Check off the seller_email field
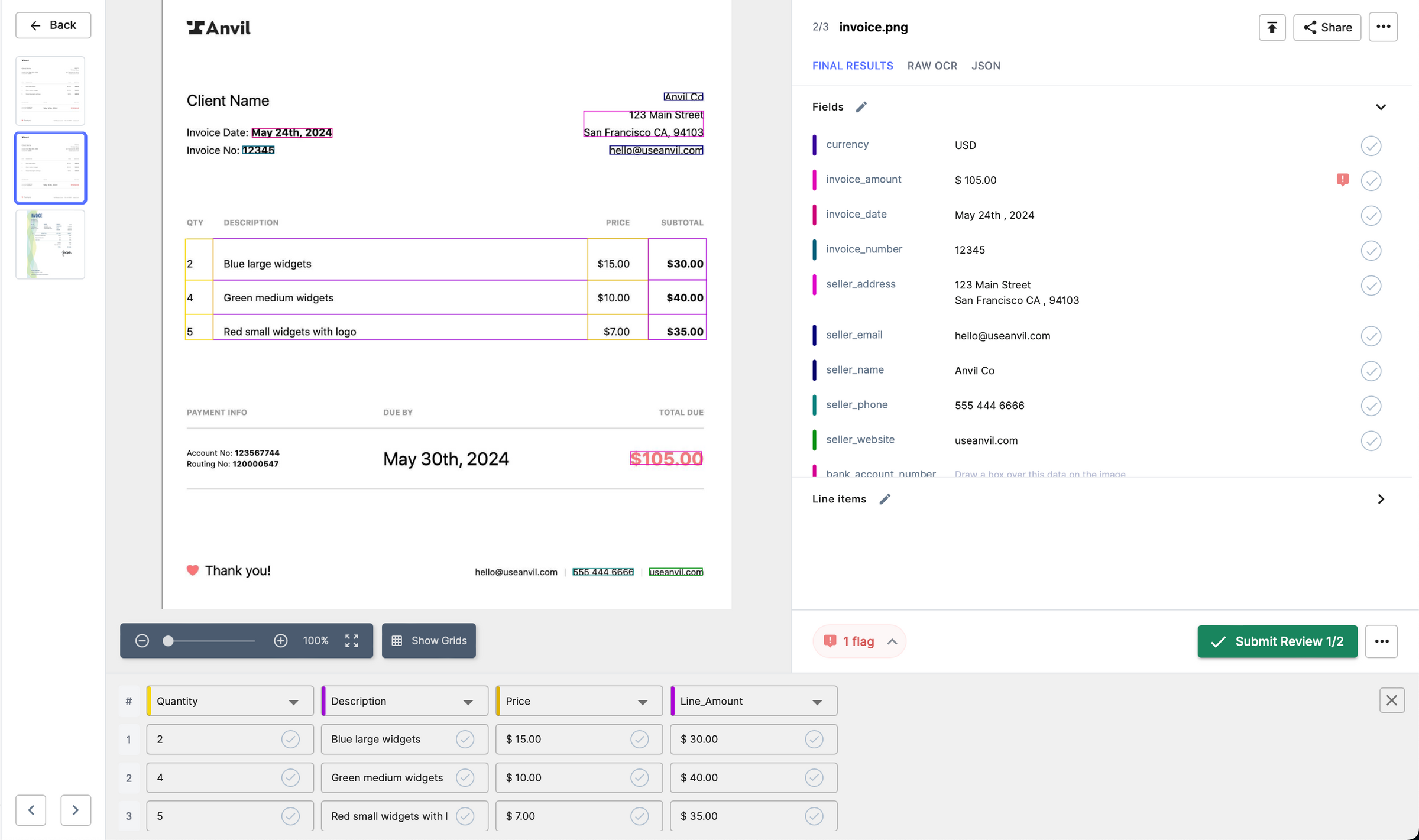 pyautogui.click(x=1371, y=336)
